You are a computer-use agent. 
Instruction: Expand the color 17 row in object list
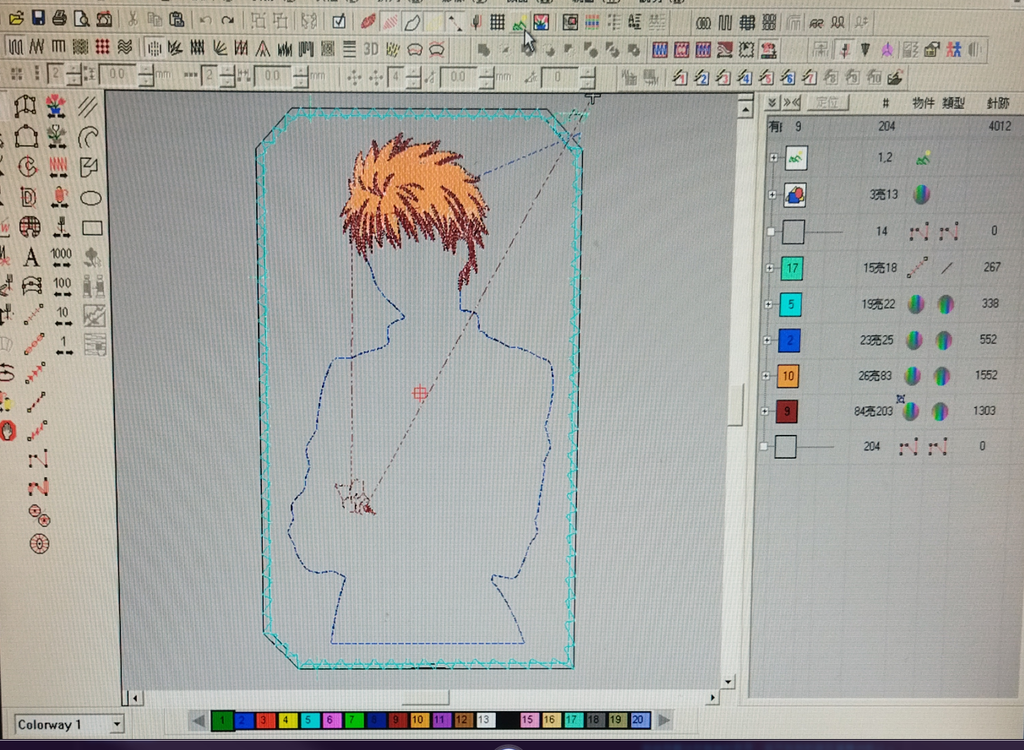(769, 268)
